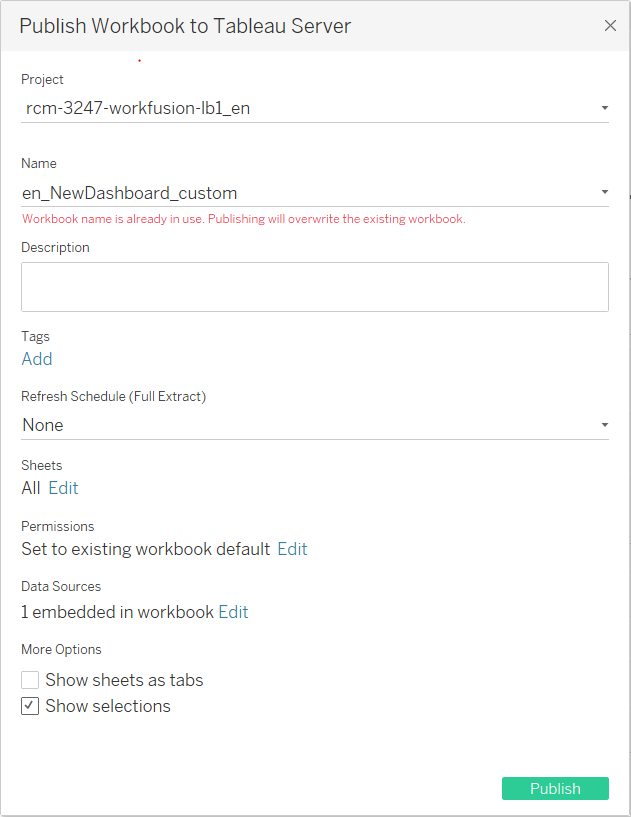Enable Show sheets as tabs checkbox

click(x=30, y=680)
